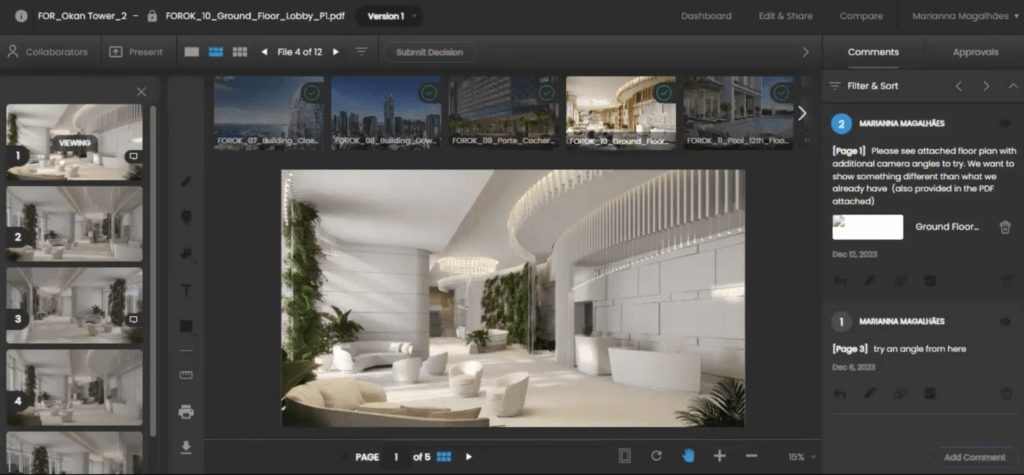Select the text annotation tool

tap(186, 290)
